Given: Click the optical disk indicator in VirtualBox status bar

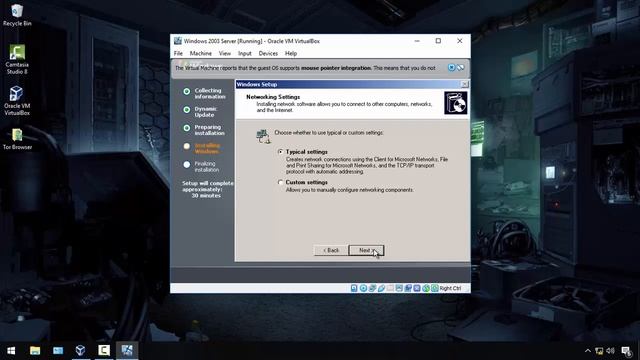Looking at the screenshot, I should (363, 288).
